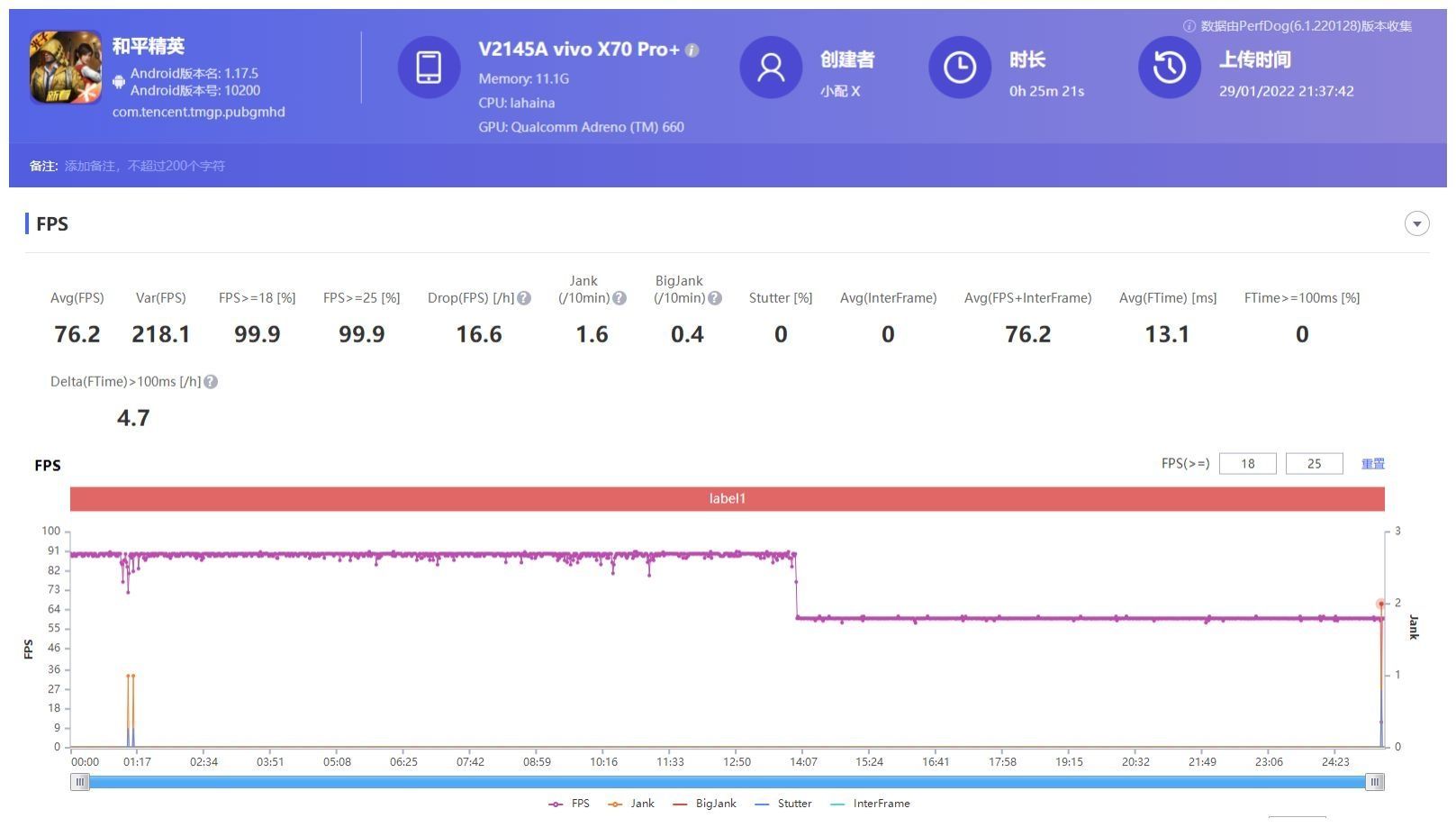
Task: Toggle Stutter series in chart legend
Action: [x=783, y=804]
